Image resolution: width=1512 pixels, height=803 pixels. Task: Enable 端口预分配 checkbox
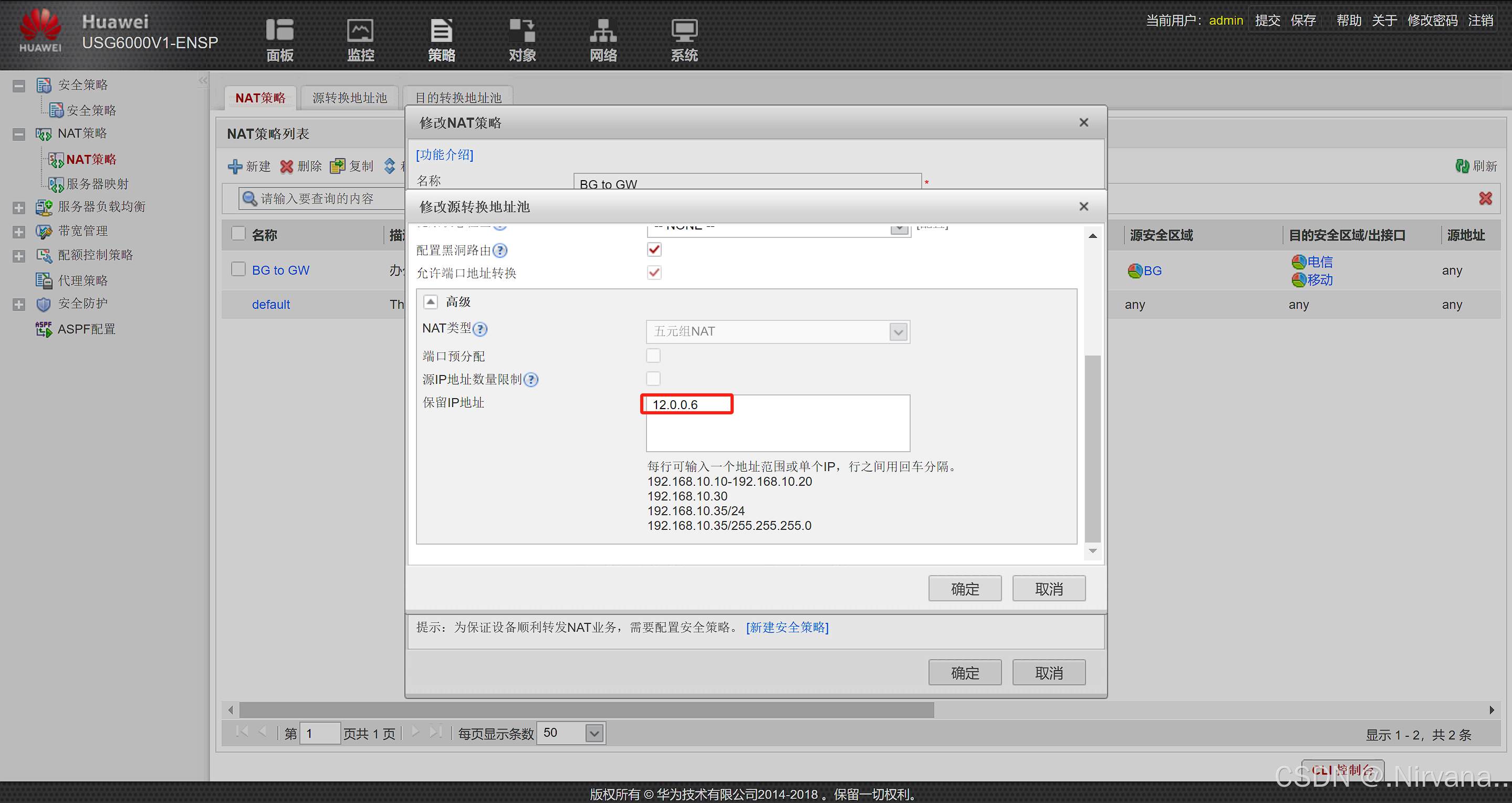[x=653, y=356]
